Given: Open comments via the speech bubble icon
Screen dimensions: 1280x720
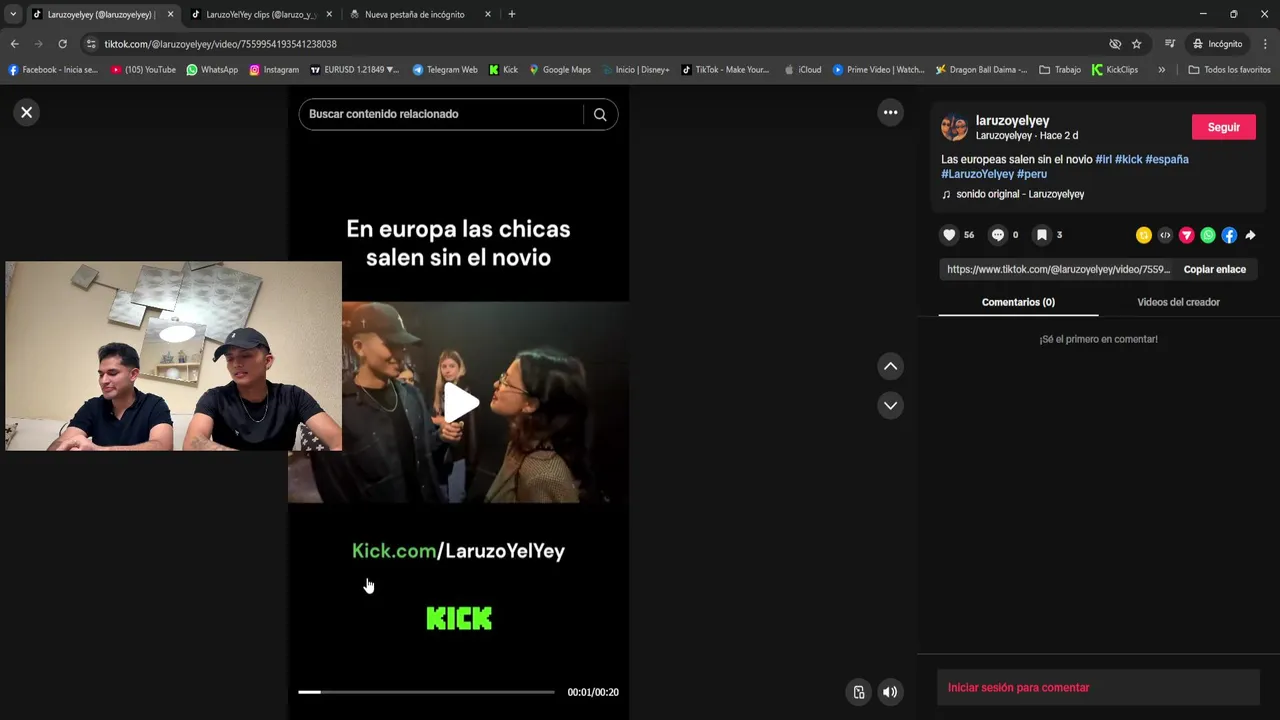Looking at the screenshot, I should (x=997, y=235).
